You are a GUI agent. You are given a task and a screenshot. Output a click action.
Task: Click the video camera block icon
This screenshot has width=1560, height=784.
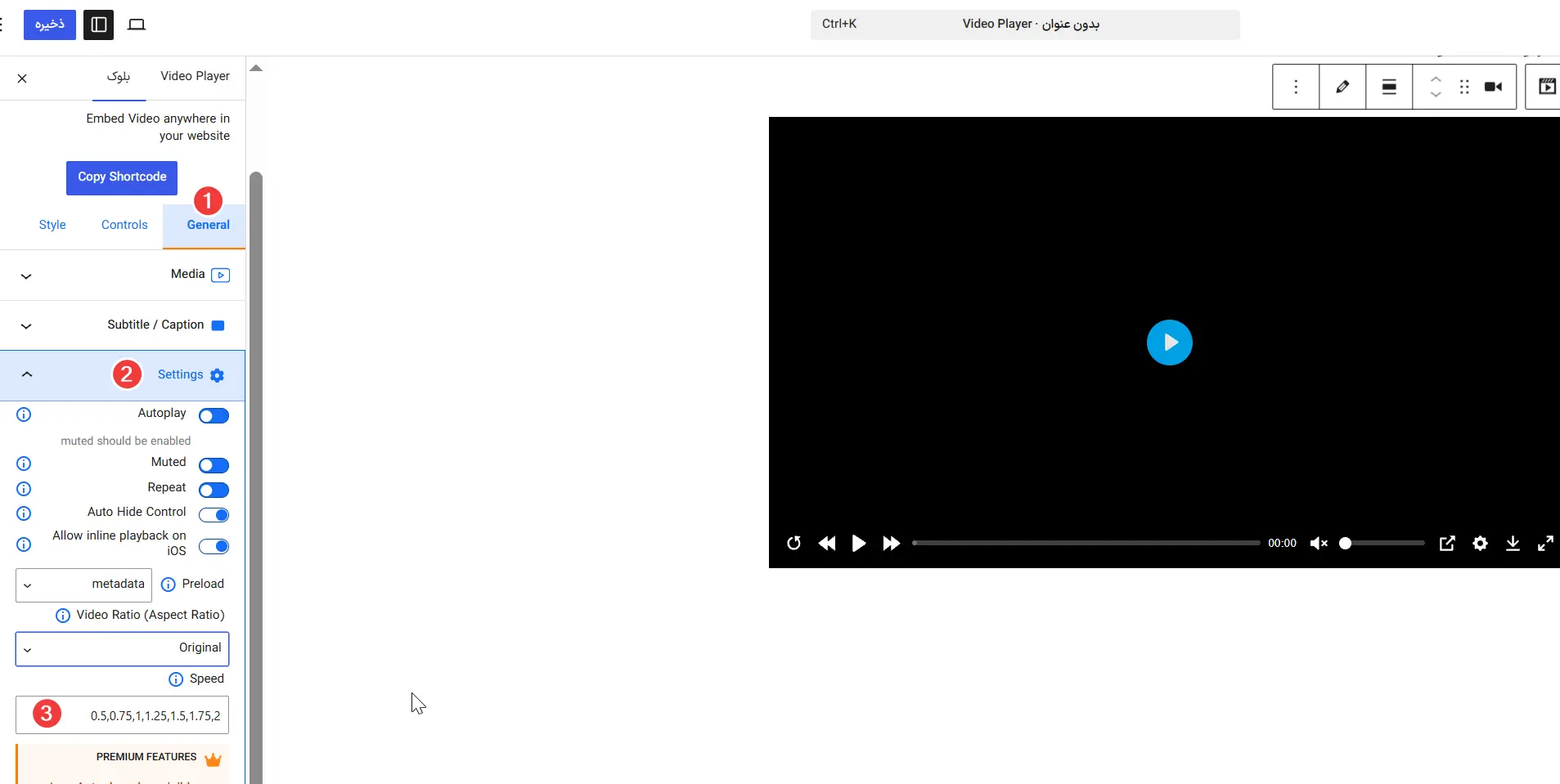click(1493, 87)
